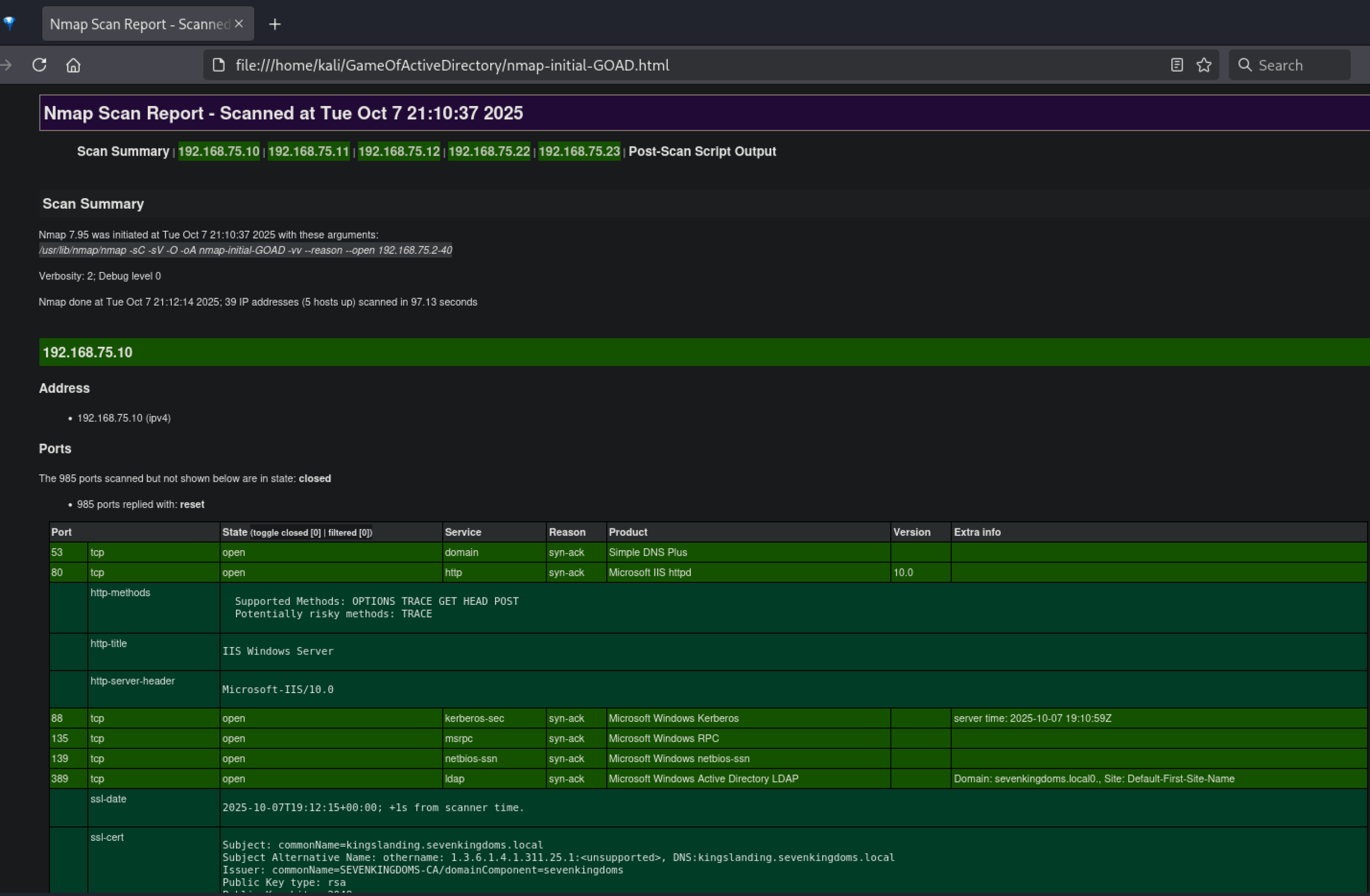Go to the browser home page

point(73,65)
